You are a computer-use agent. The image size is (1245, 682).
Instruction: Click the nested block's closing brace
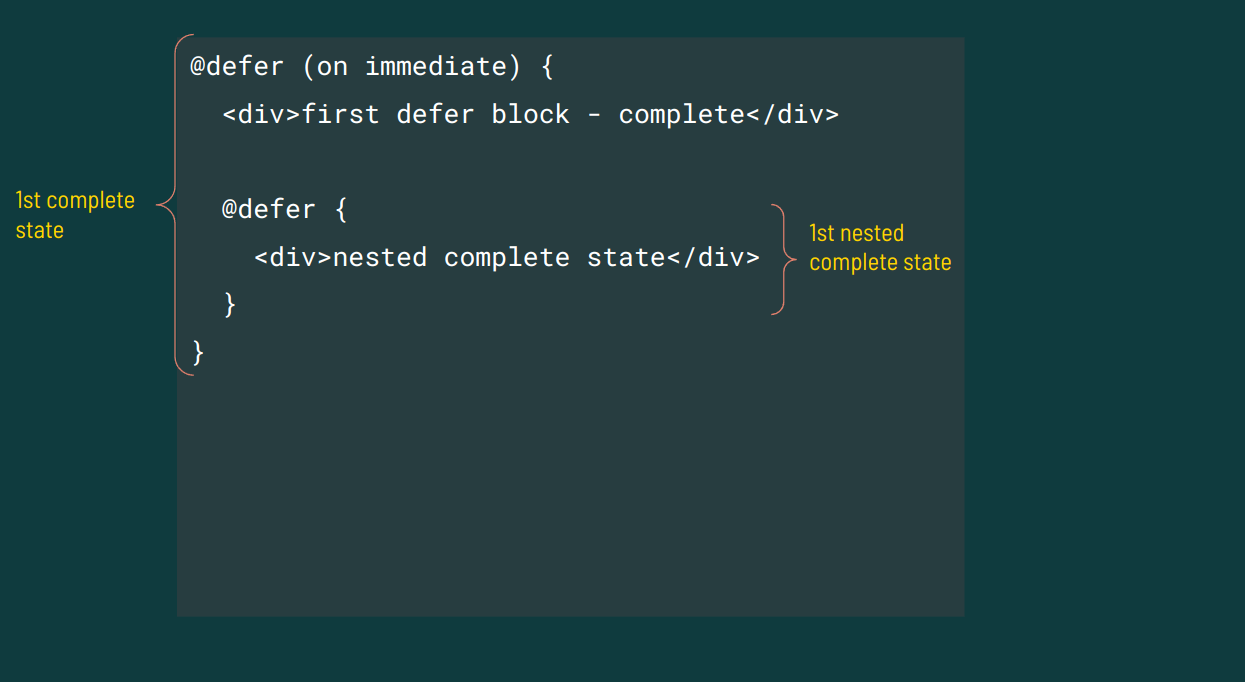[230, 304]
